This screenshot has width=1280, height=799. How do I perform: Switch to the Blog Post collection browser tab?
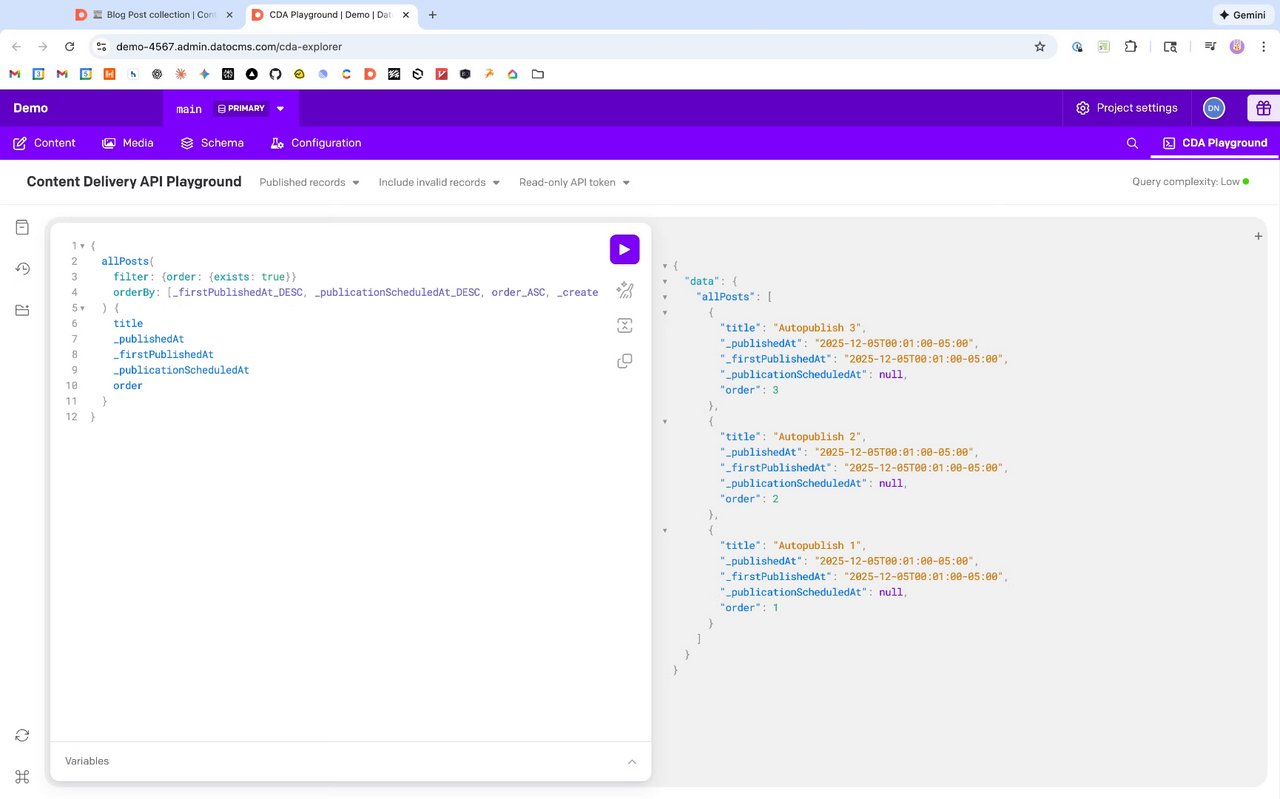pos(154,15)
